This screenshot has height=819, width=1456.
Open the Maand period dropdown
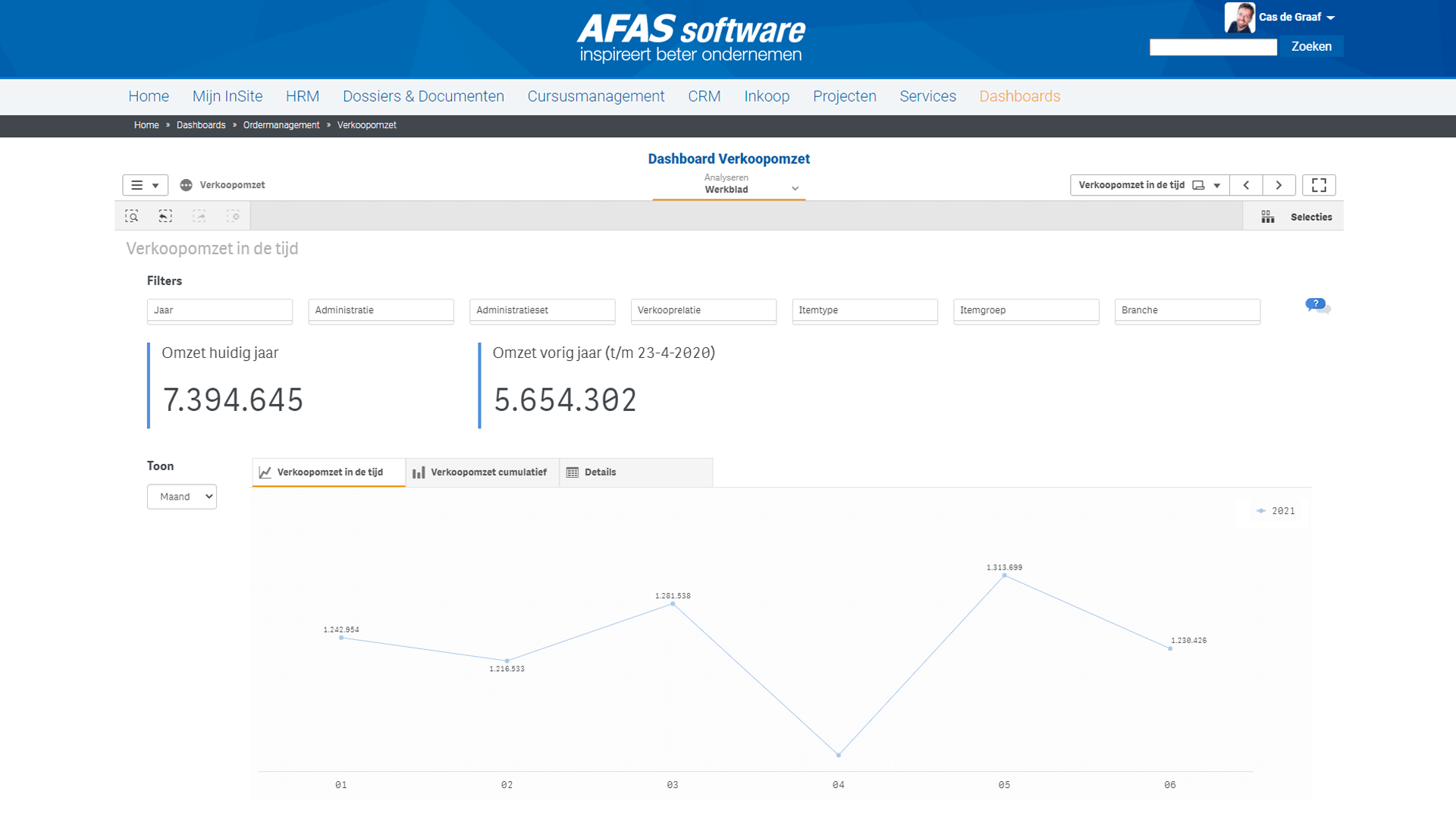(x=182, y=497)
